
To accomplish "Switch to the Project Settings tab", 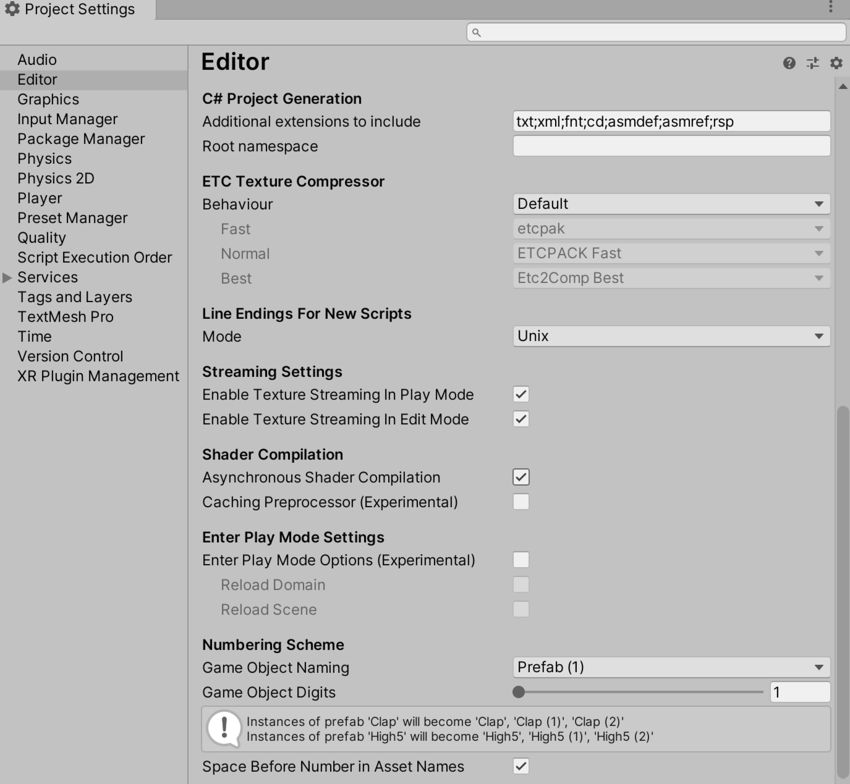I will click(x=70, y=9).
